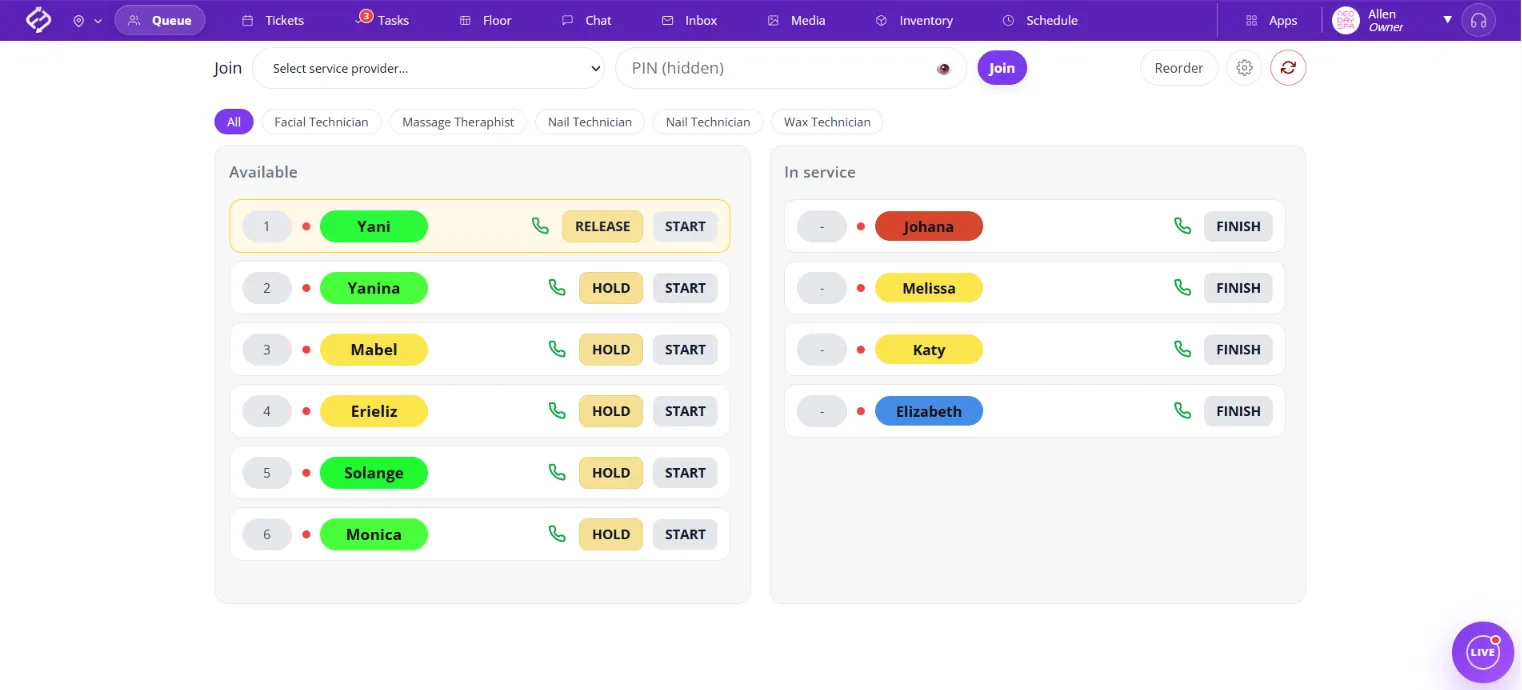Click the phone icon in Yani's row

(x=540, y=226)
